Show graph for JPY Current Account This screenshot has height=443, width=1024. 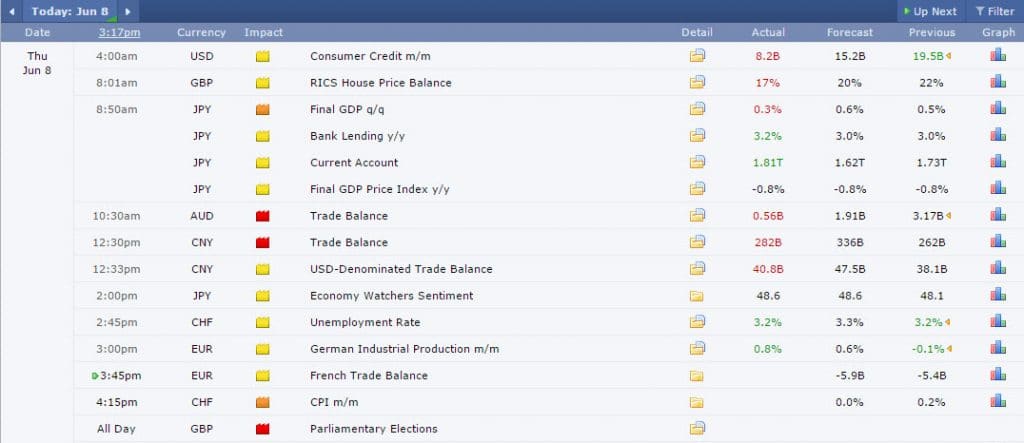coord(998,163)
